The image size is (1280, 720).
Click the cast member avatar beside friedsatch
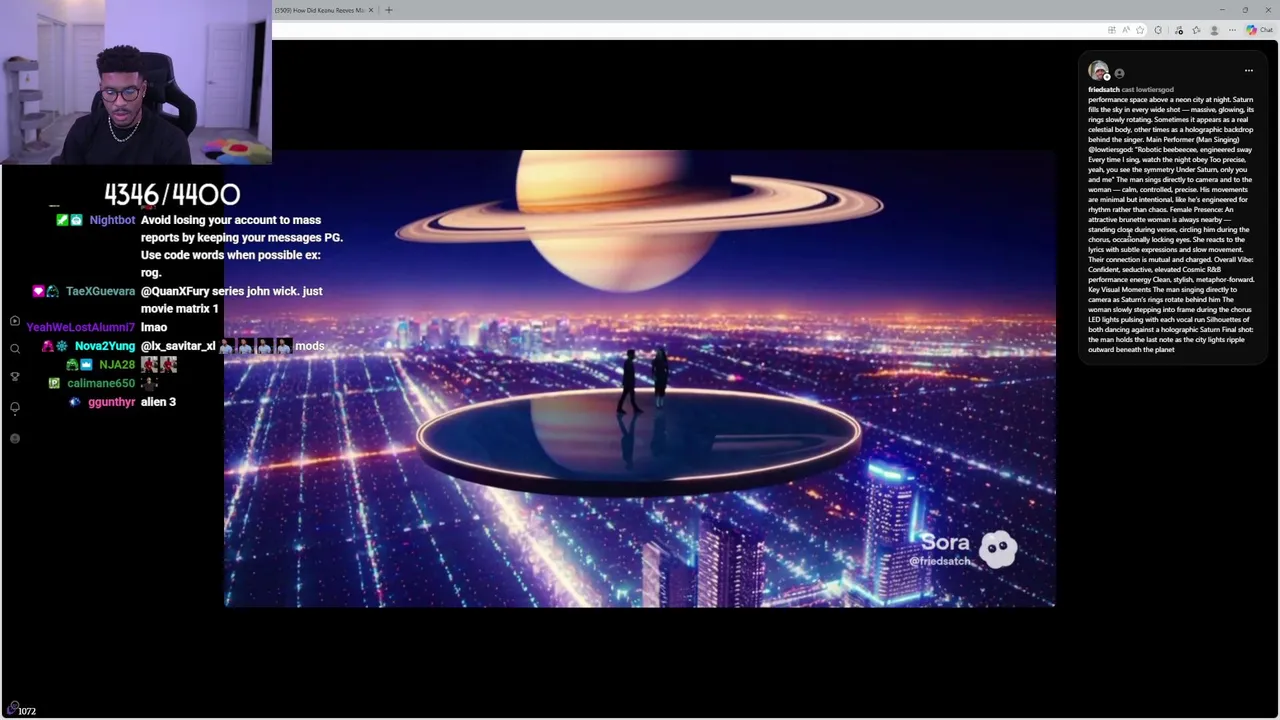click(1119, 74)
